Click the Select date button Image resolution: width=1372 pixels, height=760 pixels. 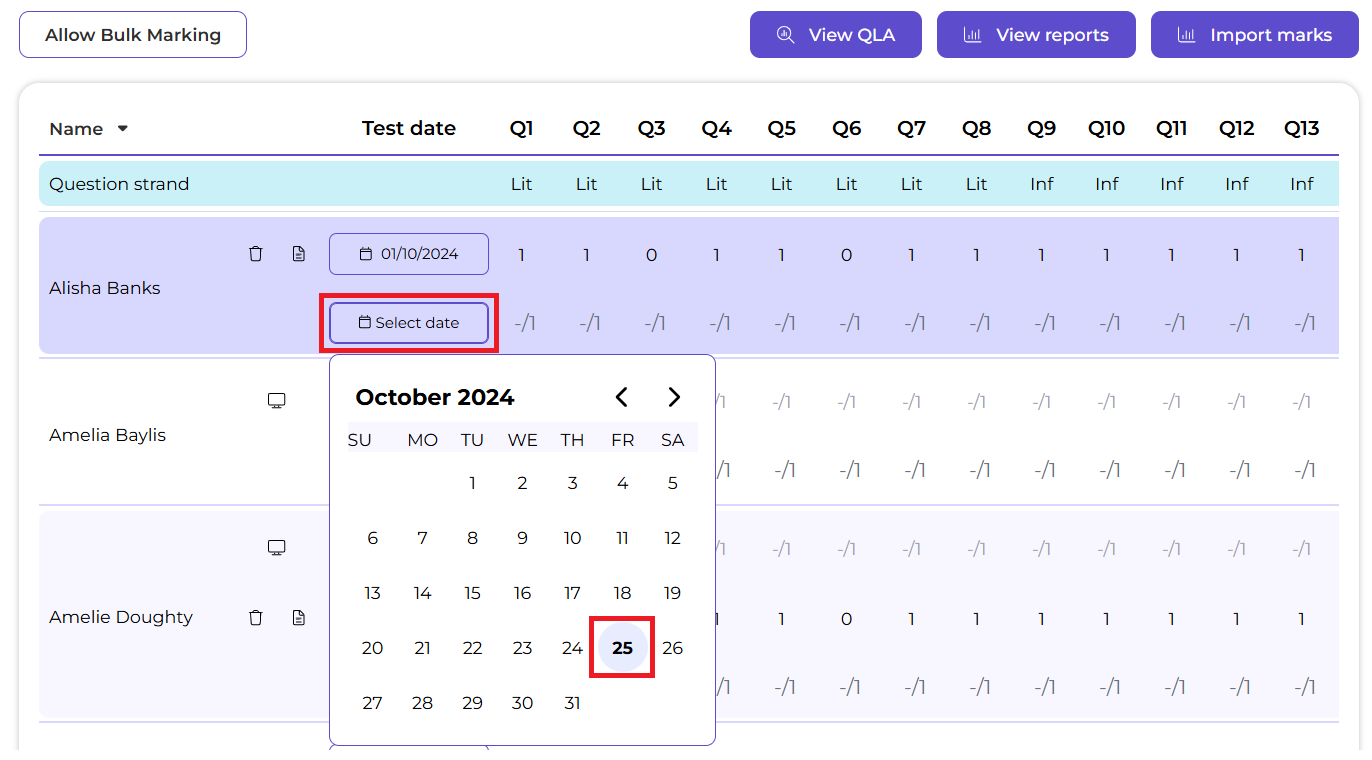pyautogui.click(x=408, y=322)
